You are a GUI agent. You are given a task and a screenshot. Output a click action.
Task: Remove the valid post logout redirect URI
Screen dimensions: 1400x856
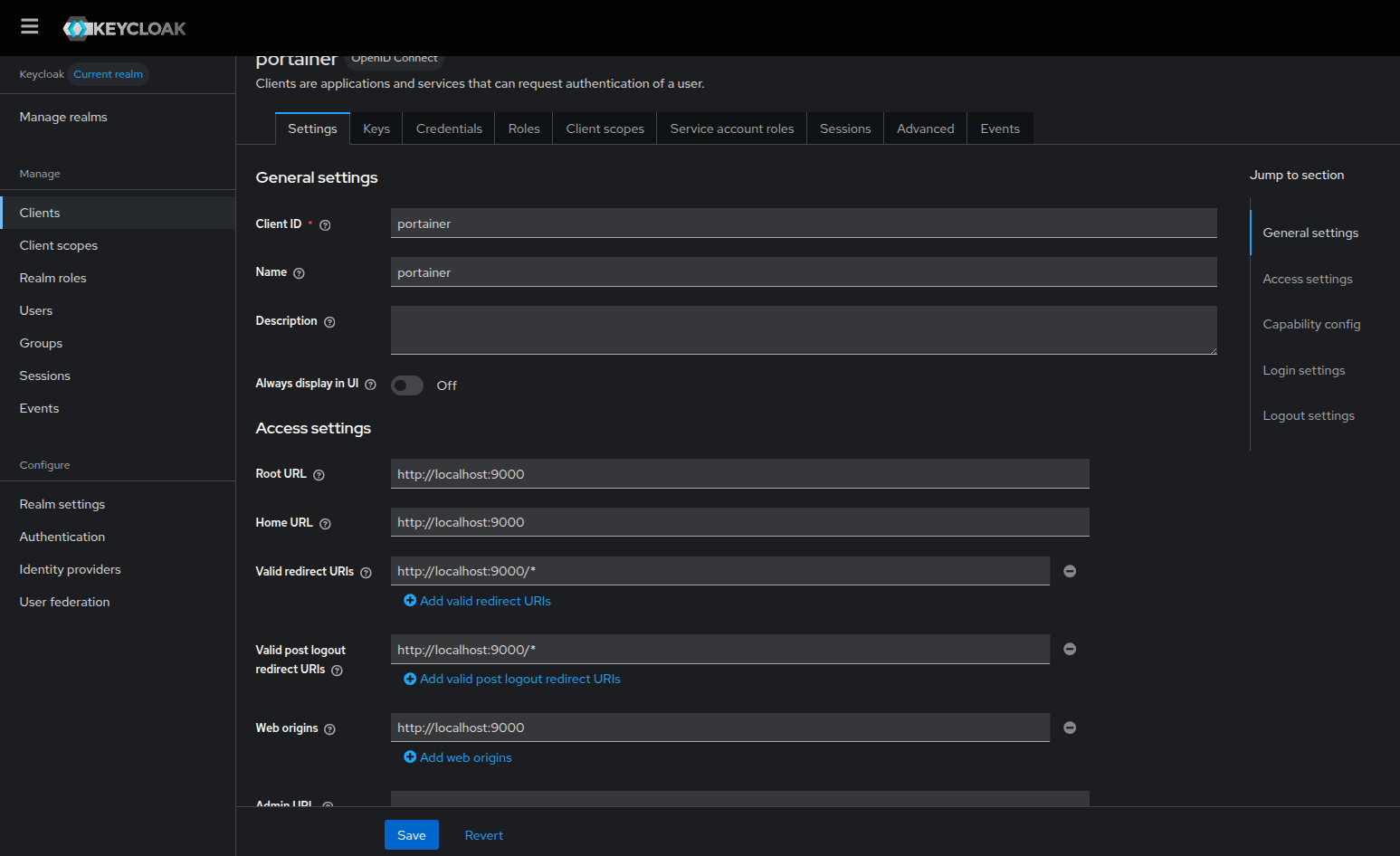point(1069,649)
